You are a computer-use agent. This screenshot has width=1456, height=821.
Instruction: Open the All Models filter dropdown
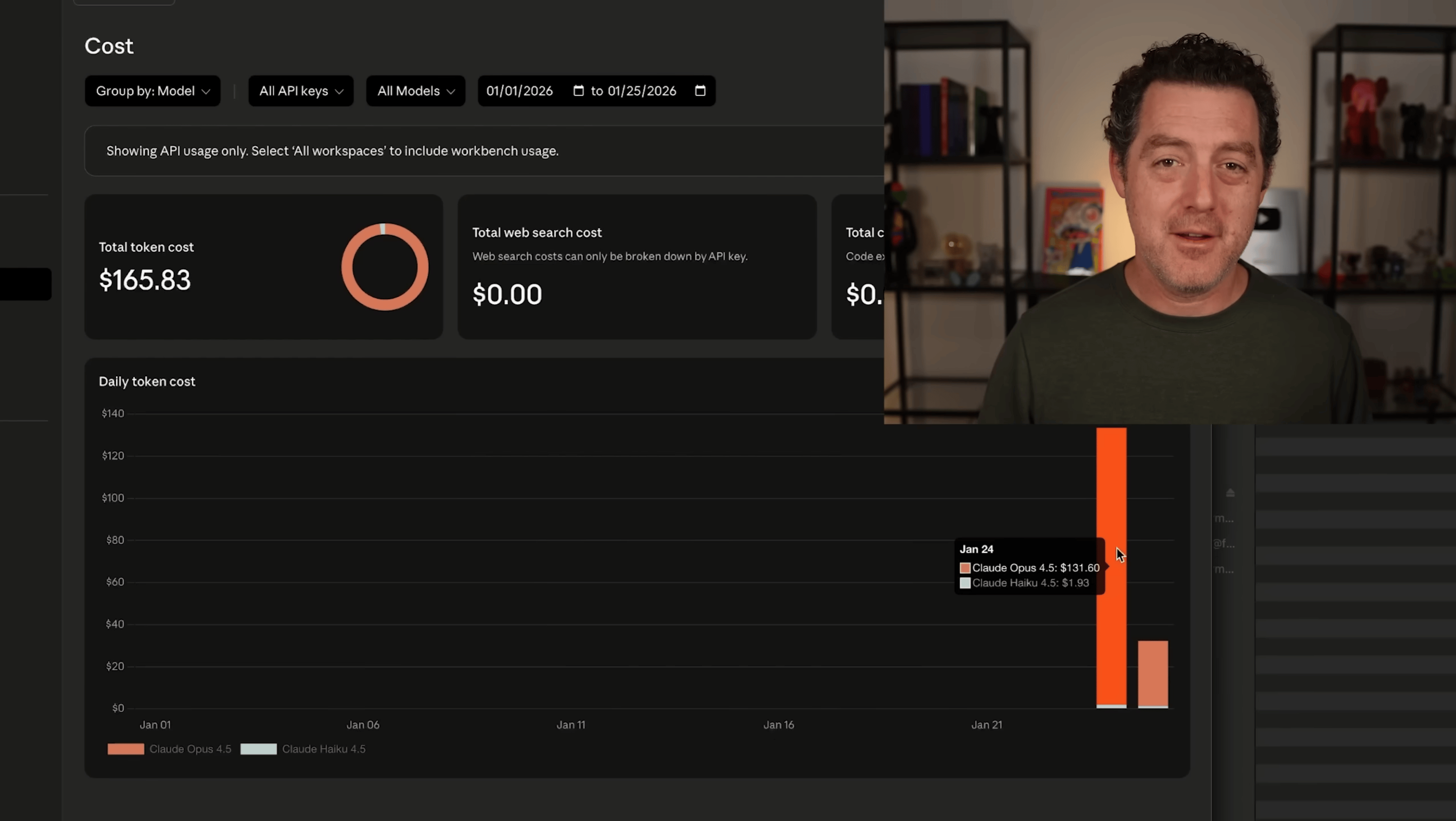tap(415, 91)
